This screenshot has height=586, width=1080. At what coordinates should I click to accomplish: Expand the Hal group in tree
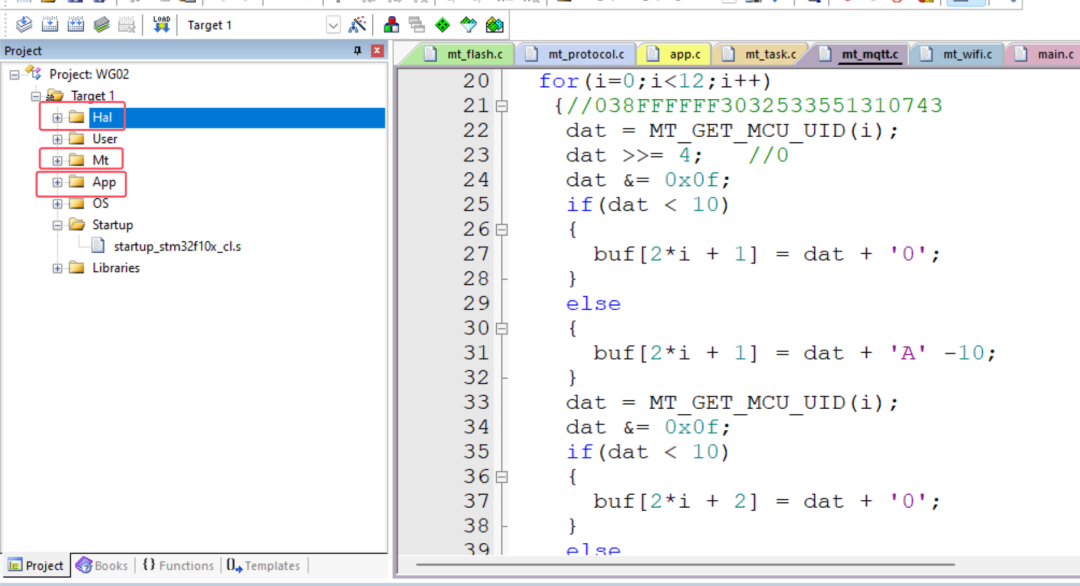click(57, 118)
